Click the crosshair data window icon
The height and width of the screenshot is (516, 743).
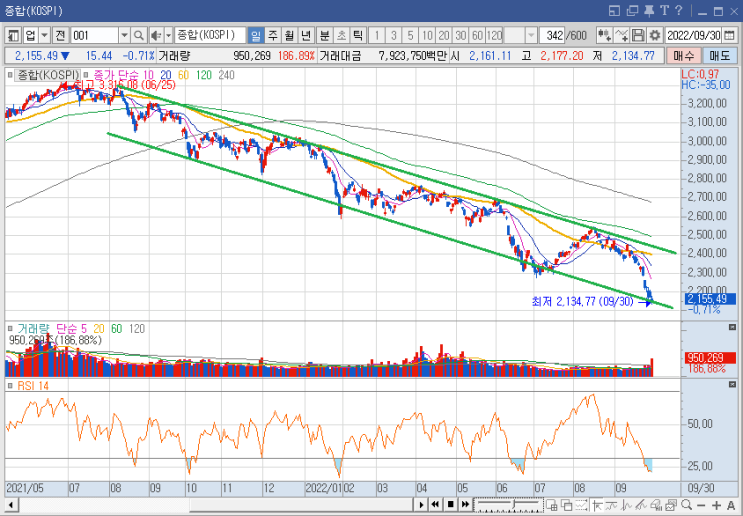point(552,504)
